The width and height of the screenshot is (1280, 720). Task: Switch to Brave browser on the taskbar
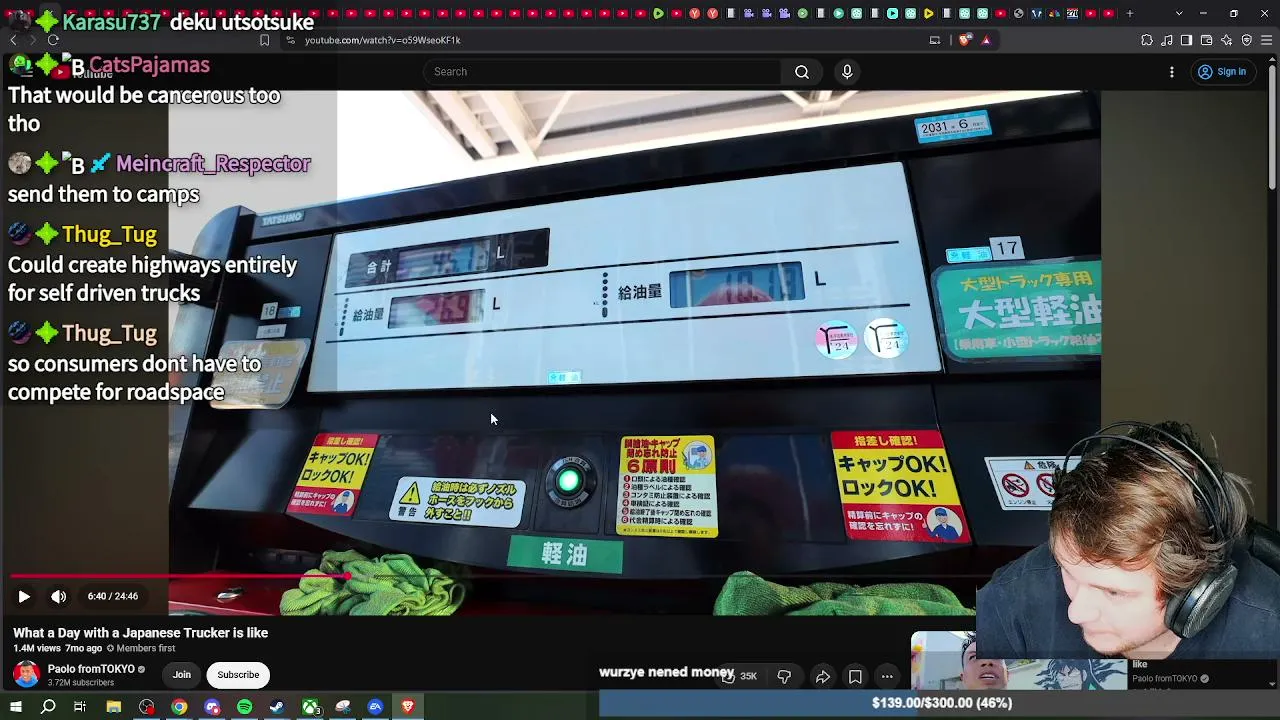408,707
